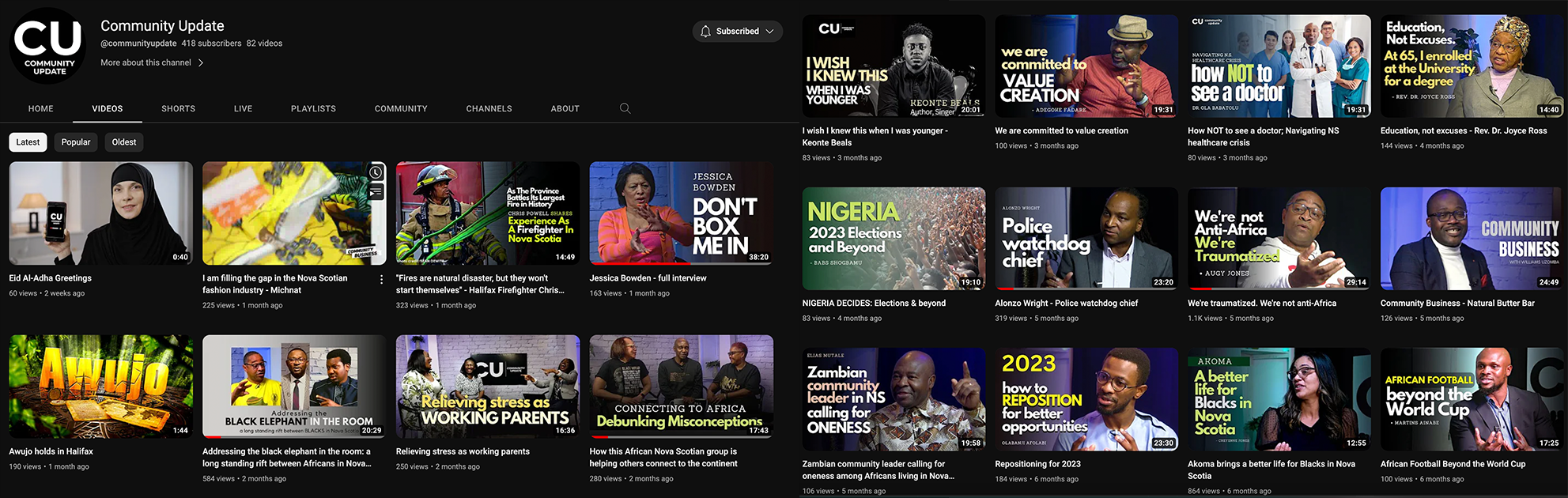Click the Watch later clock icon on Michnat thumbnail
Viewport: 1568px width, 498px height.
(x=376, y=172)
